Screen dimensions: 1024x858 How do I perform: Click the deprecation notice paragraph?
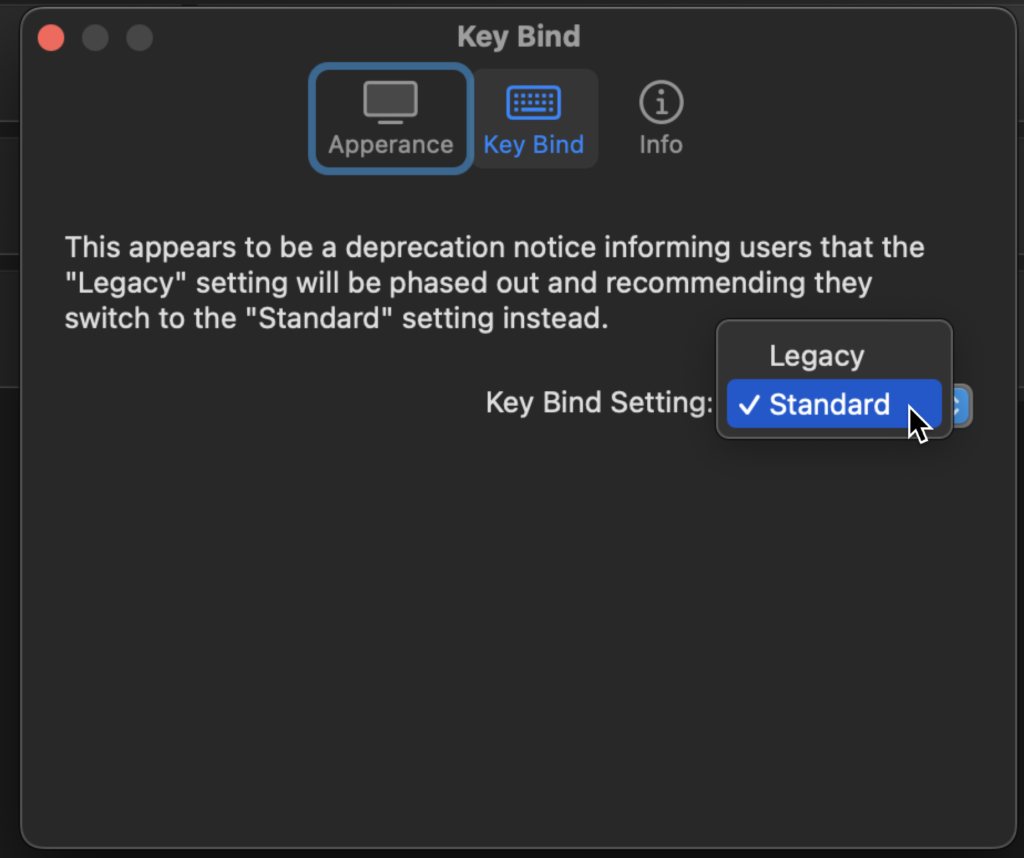tap(494, 283)
